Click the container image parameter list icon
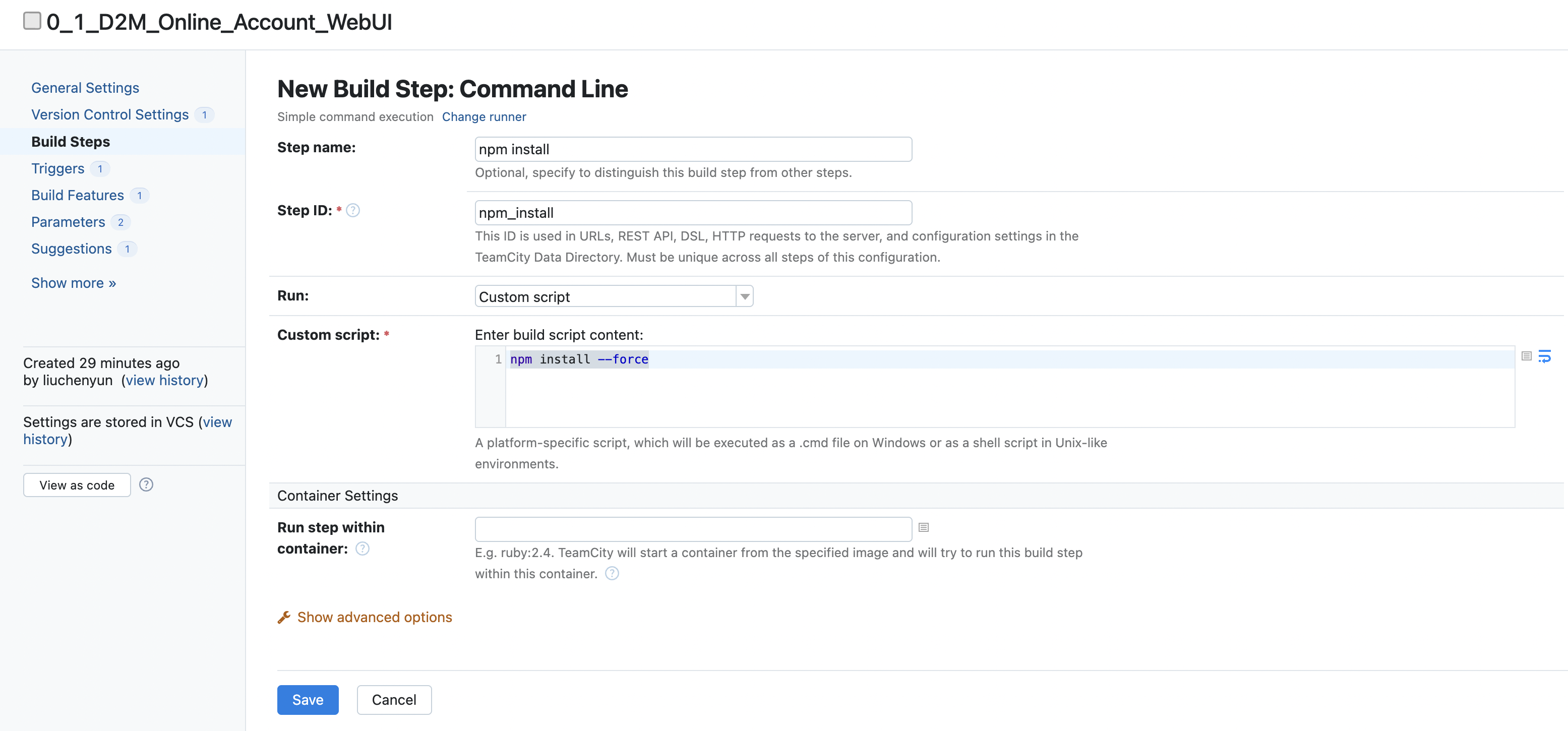This screenshot has height=731, width=1568. tap(923, 528)
